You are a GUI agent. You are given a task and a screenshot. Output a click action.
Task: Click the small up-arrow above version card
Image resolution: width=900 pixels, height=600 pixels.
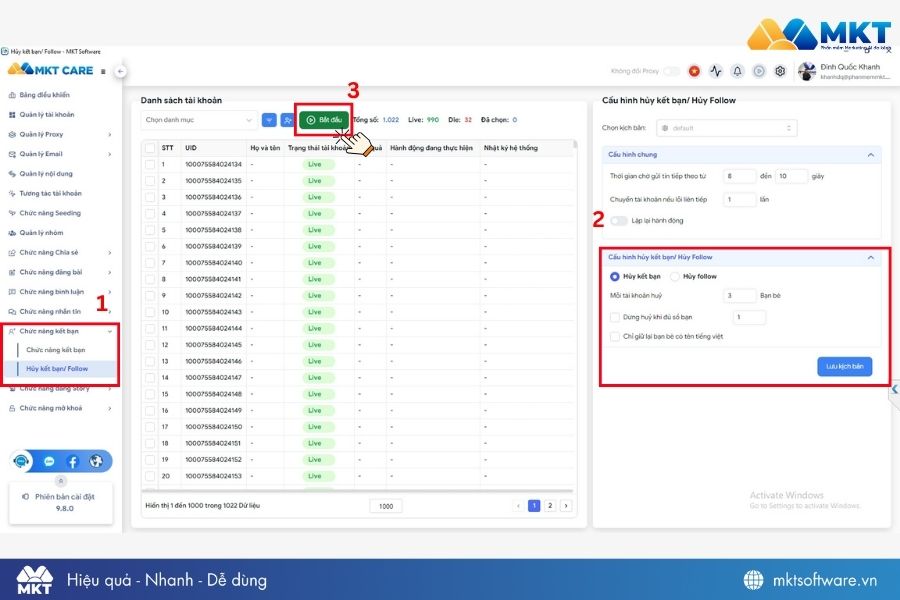pyautogui.click(x=61, y=481)
